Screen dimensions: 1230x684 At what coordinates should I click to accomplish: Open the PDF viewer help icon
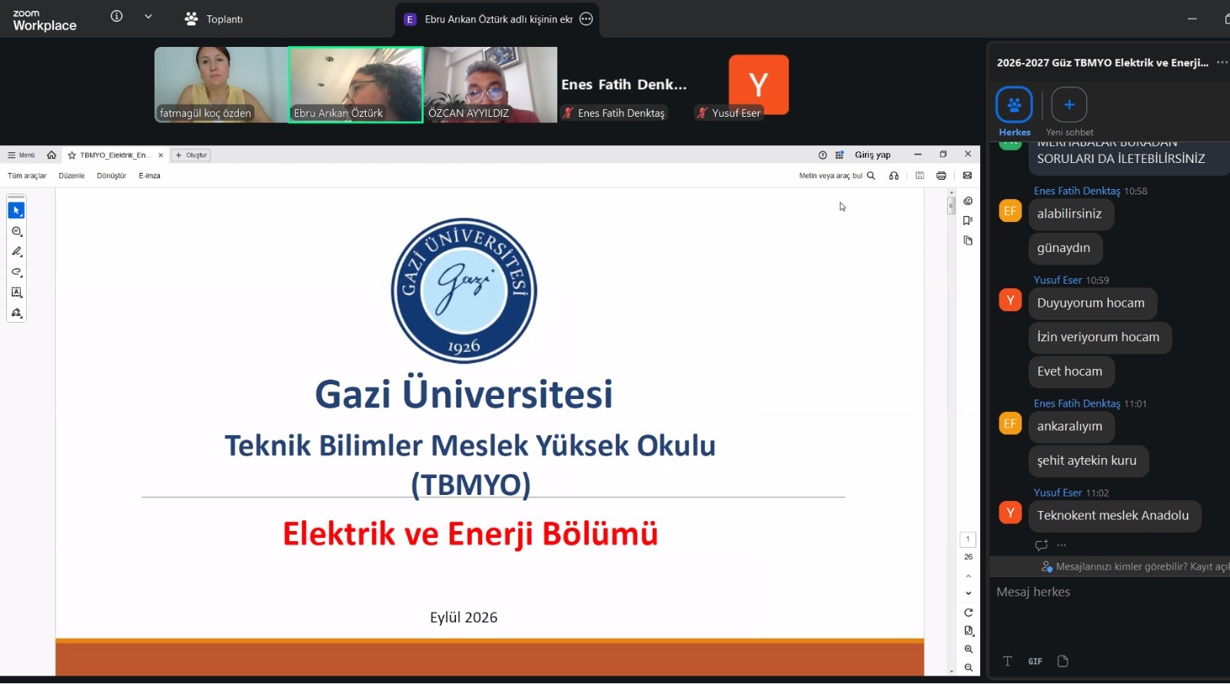coord(823,155)
